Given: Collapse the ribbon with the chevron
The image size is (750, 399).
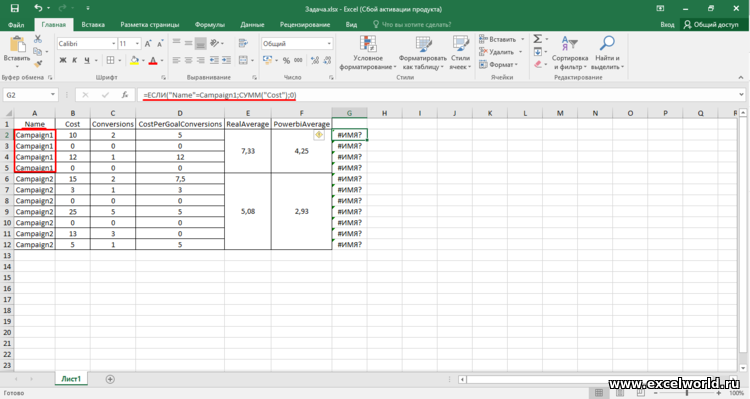Looking at the screenshot, I should [741, 78].
